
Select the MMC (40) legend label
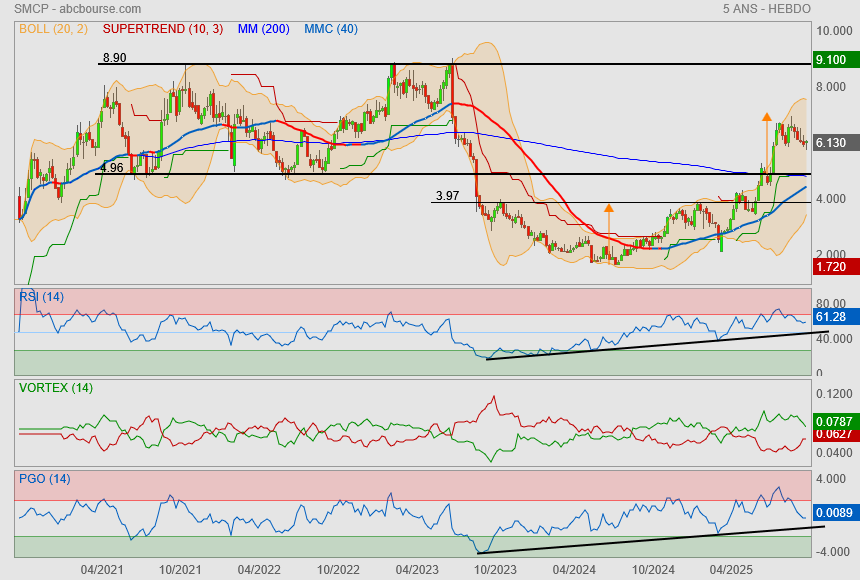(x=330, y=29)
